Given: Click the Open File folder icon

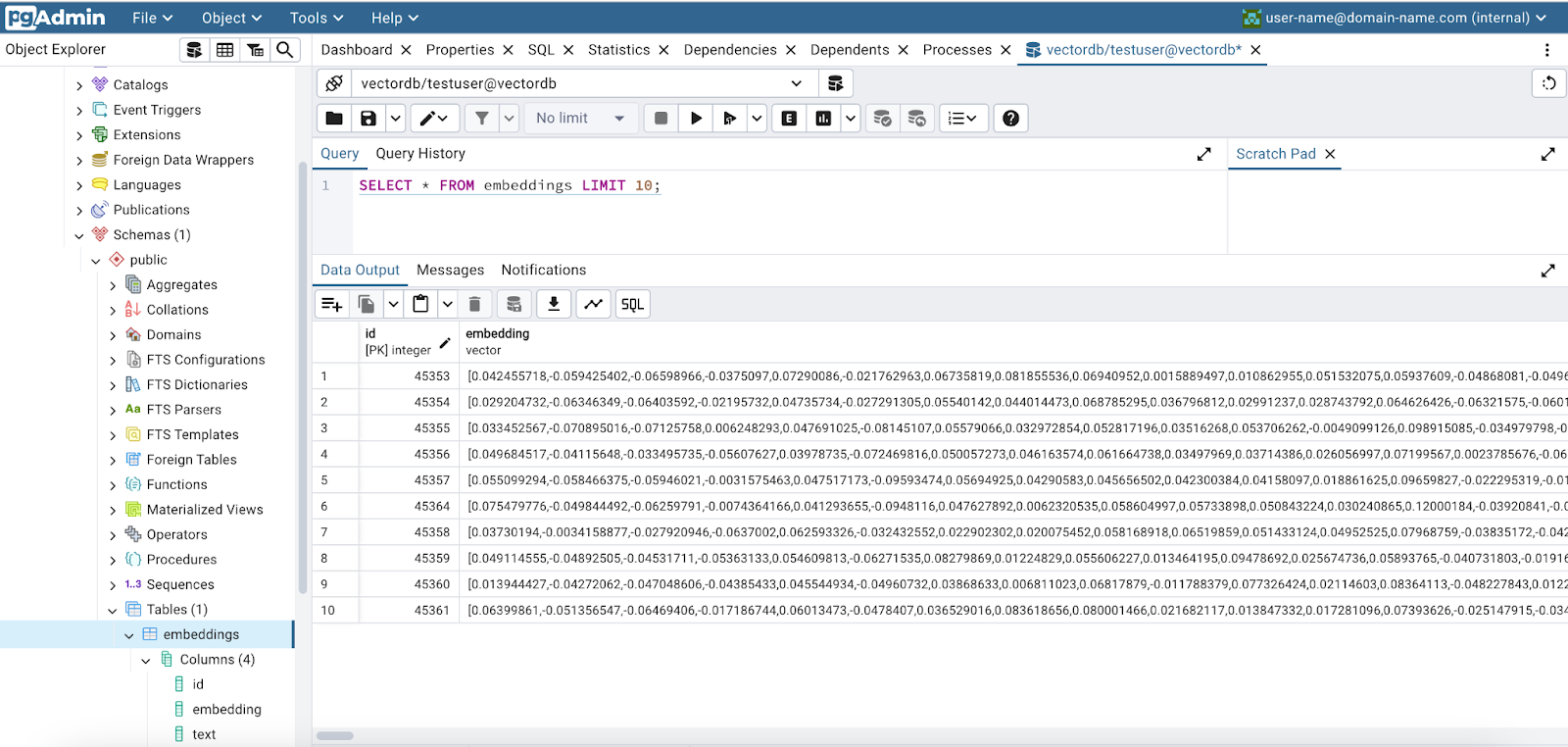Looking at the screenshot, I should point(334,119).
